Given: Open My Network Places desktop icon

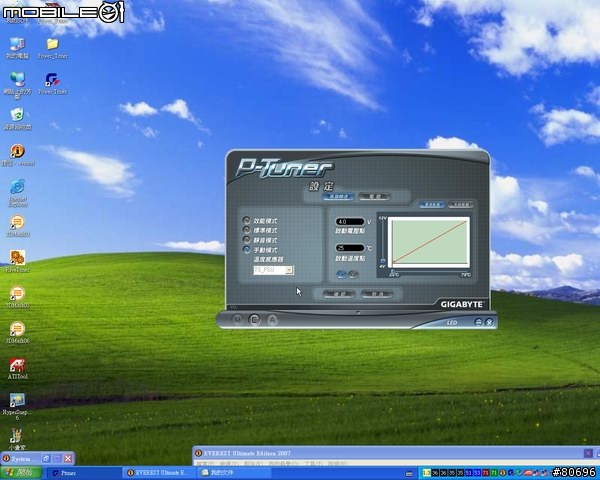Looking at the screenshot, I should [x=17, y=85].
